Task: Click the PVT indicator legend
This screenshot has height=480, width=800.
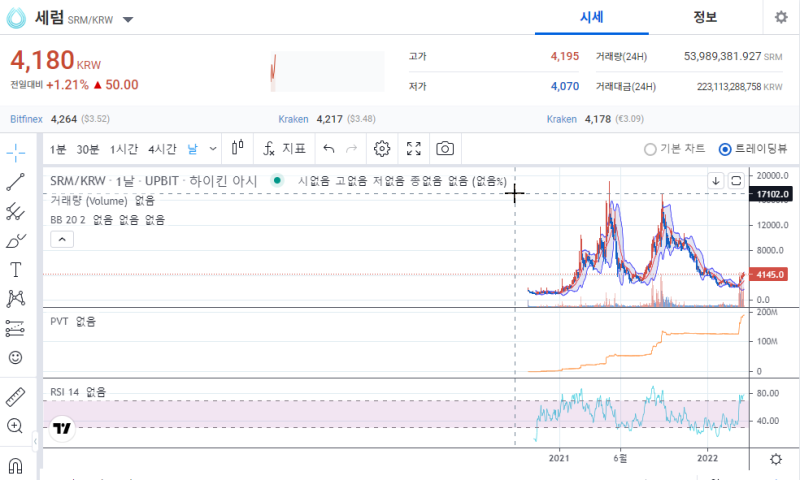Action: pos(59,321)
